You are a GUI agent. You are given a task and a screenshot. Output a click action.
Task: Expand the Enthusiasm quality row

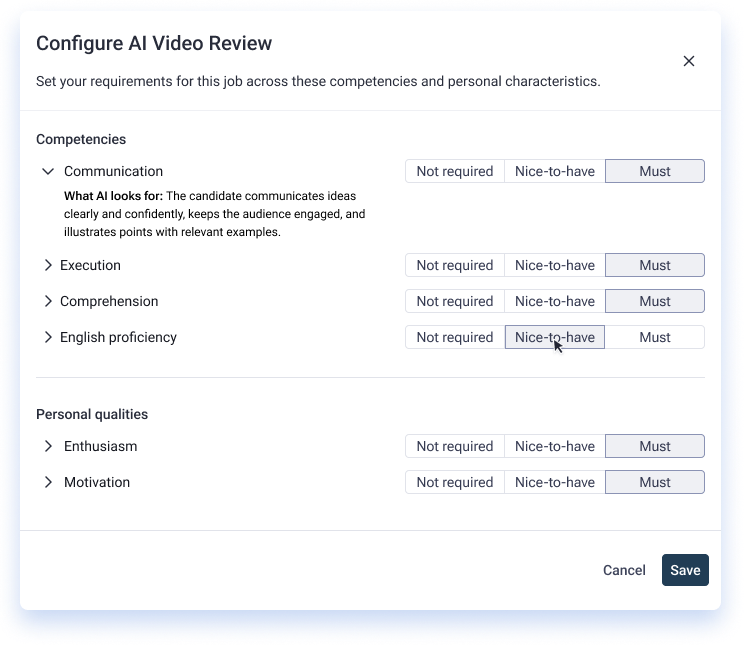(48, 446)
